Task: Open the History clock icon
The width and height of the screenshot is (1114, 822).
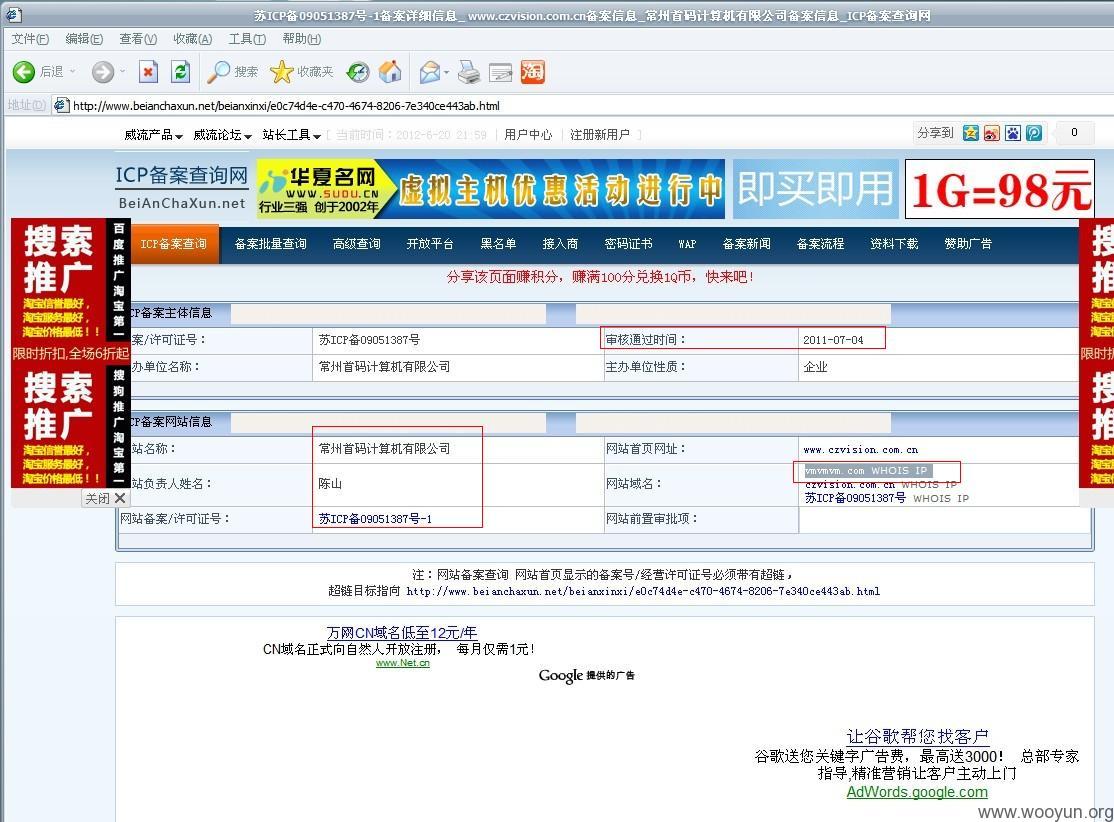Action: pyautogui.click(x=358, y=72)
